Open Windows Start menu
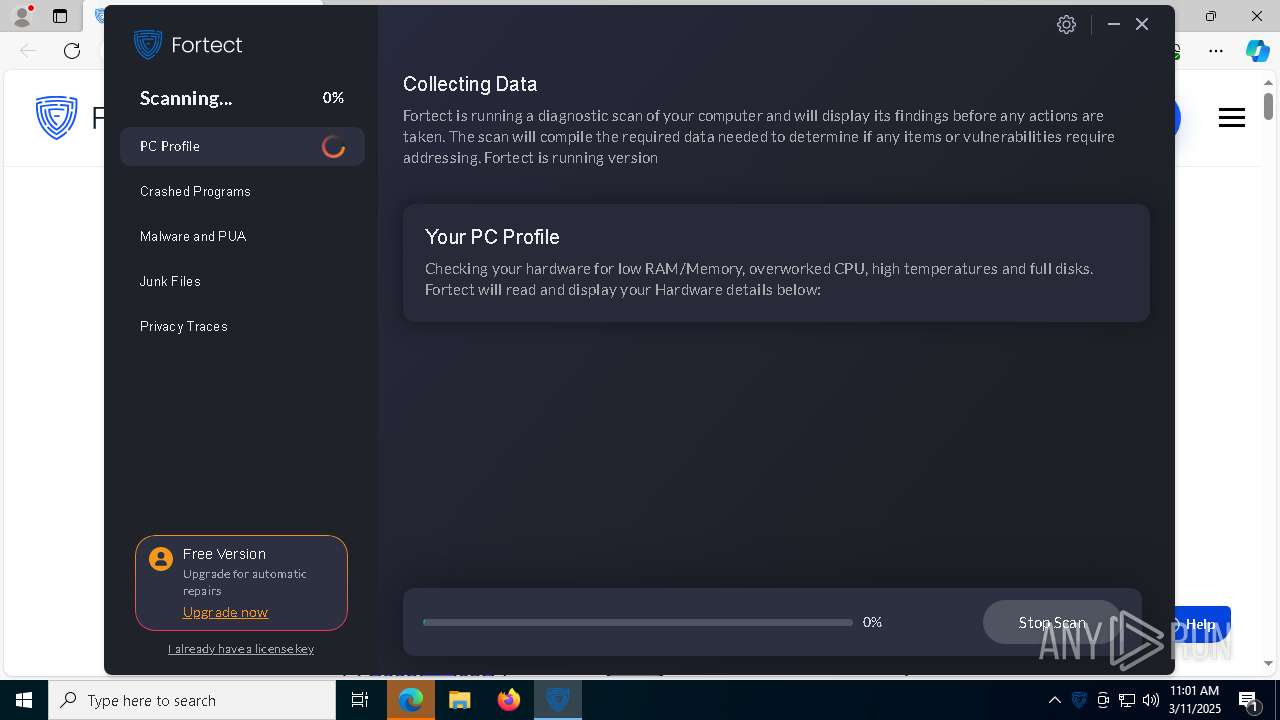The width and height of the screenshot is (1280, 720). click(24, 700)
